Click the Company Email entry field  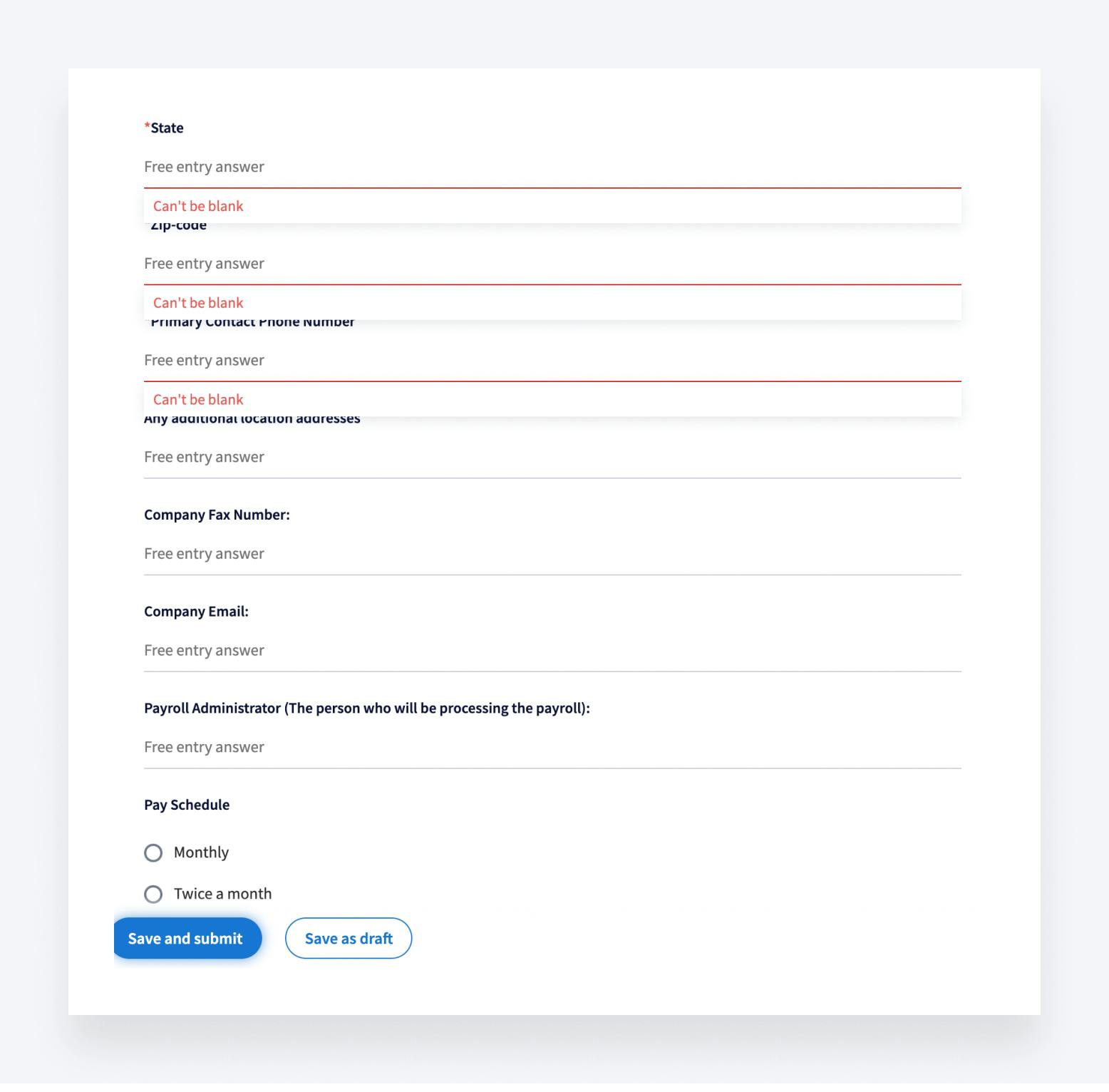(552, 651)
